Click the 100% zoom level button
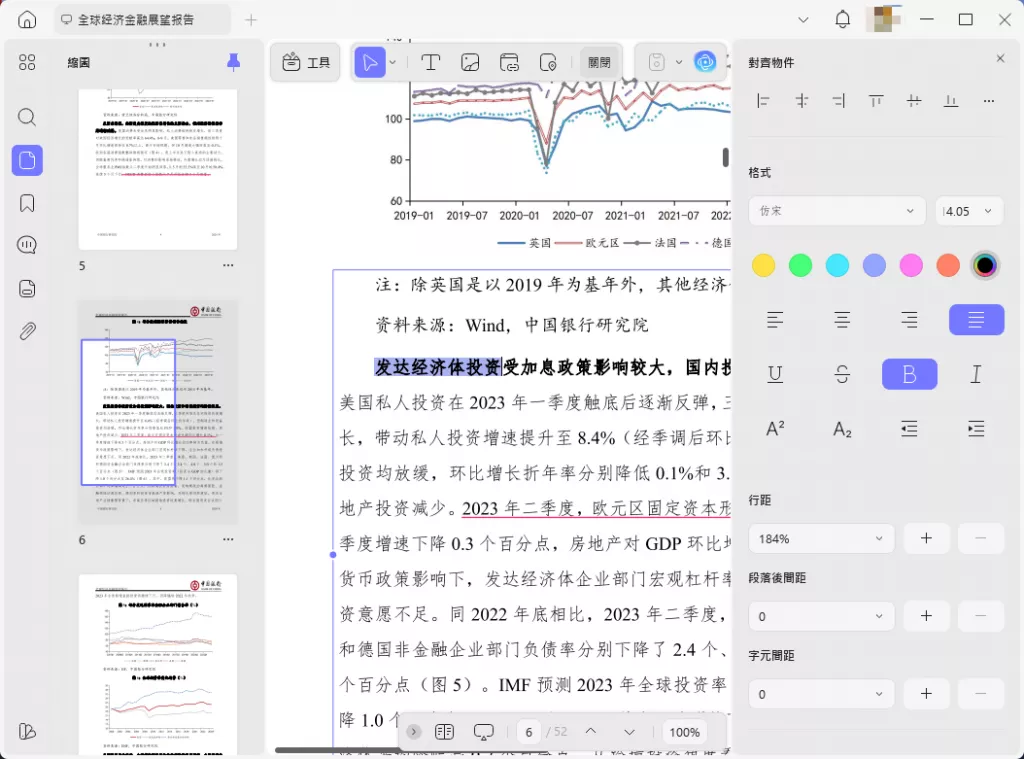Screen dimensions: 1024x759 point(684,732)
